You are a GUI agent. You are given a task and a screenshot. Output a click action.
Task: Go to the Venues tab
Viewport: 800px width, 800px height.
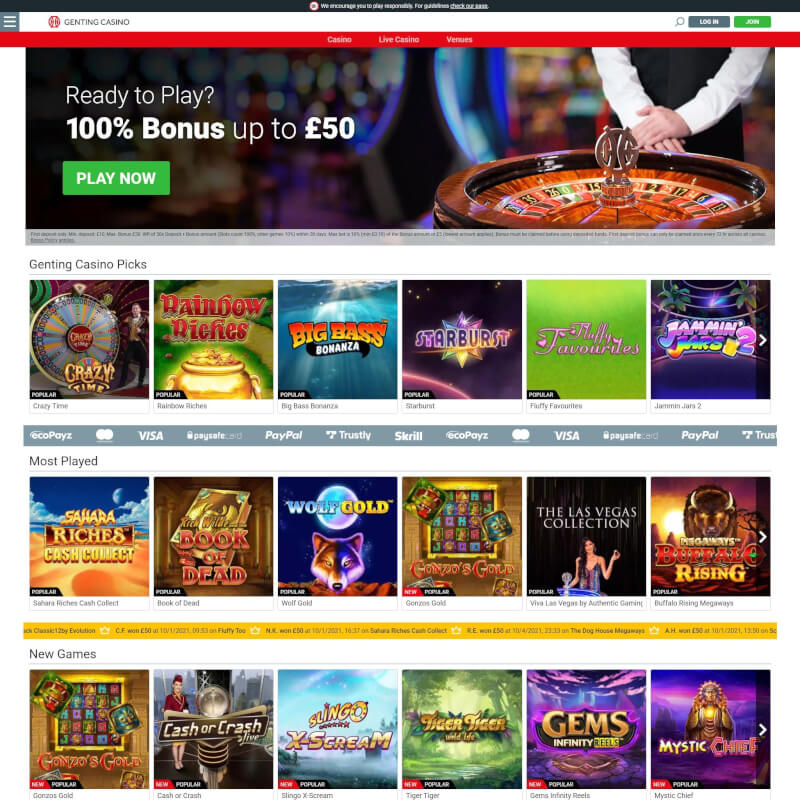459,39
